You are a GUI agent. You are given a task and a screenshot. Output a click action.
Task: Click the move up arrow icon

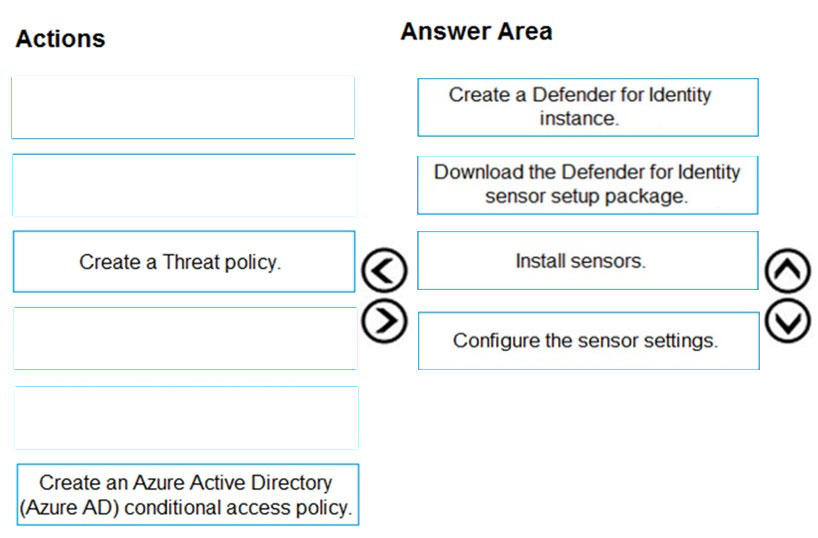coord(788,270)
